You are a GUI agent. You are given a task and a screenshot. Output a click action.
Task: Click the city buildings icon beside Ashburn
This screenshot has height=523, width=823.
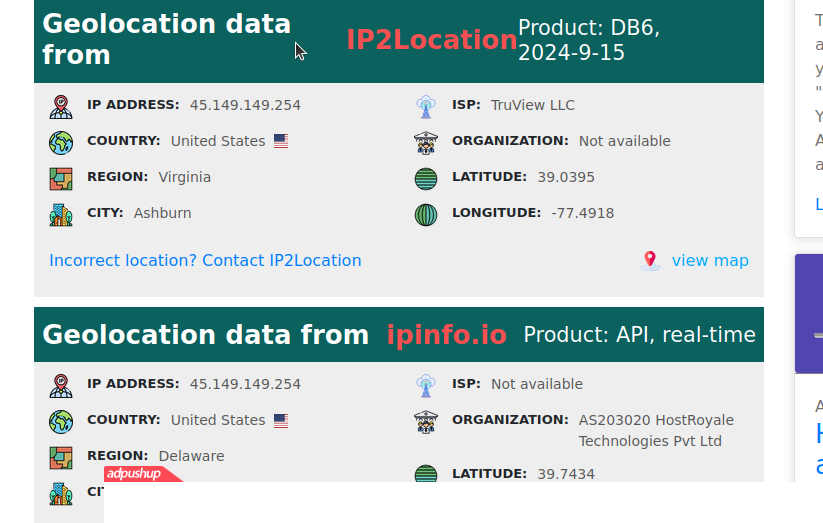(x=61, y=215)
